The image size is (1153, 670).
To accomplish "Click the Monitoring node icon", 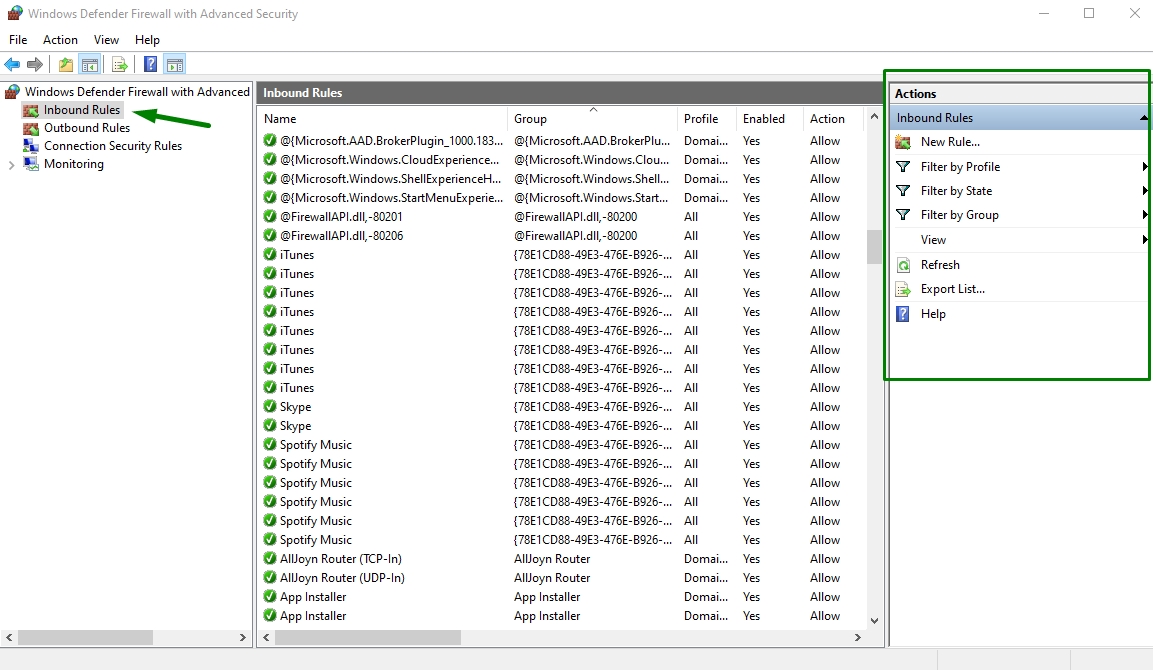I will pyautogui.click(x=31, y=164).
